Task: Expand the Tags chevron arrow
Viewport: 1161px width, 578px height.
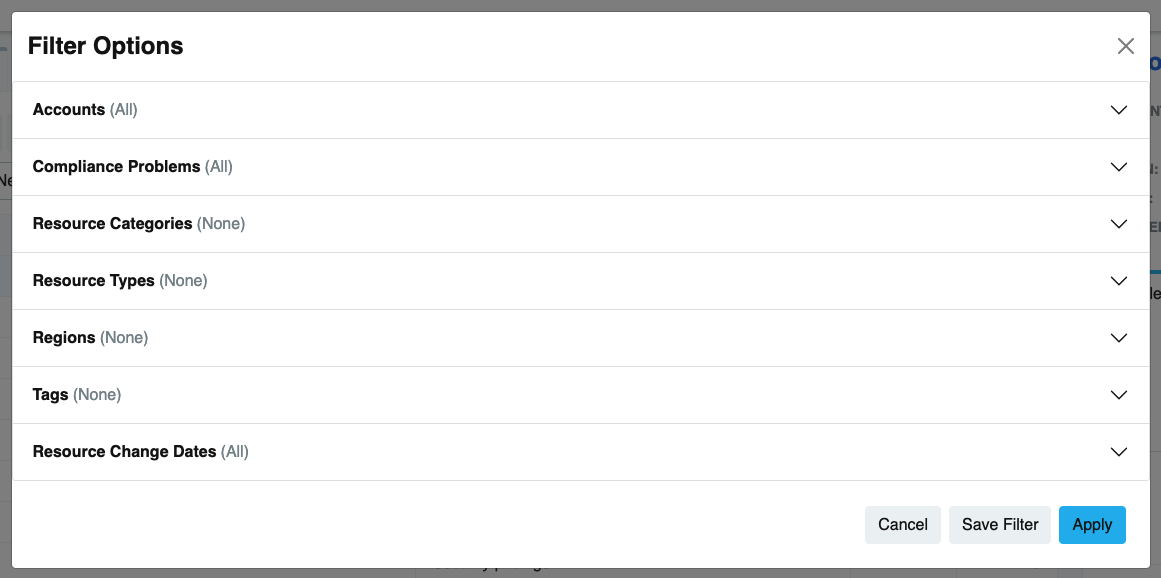Action: [1119, 395]
